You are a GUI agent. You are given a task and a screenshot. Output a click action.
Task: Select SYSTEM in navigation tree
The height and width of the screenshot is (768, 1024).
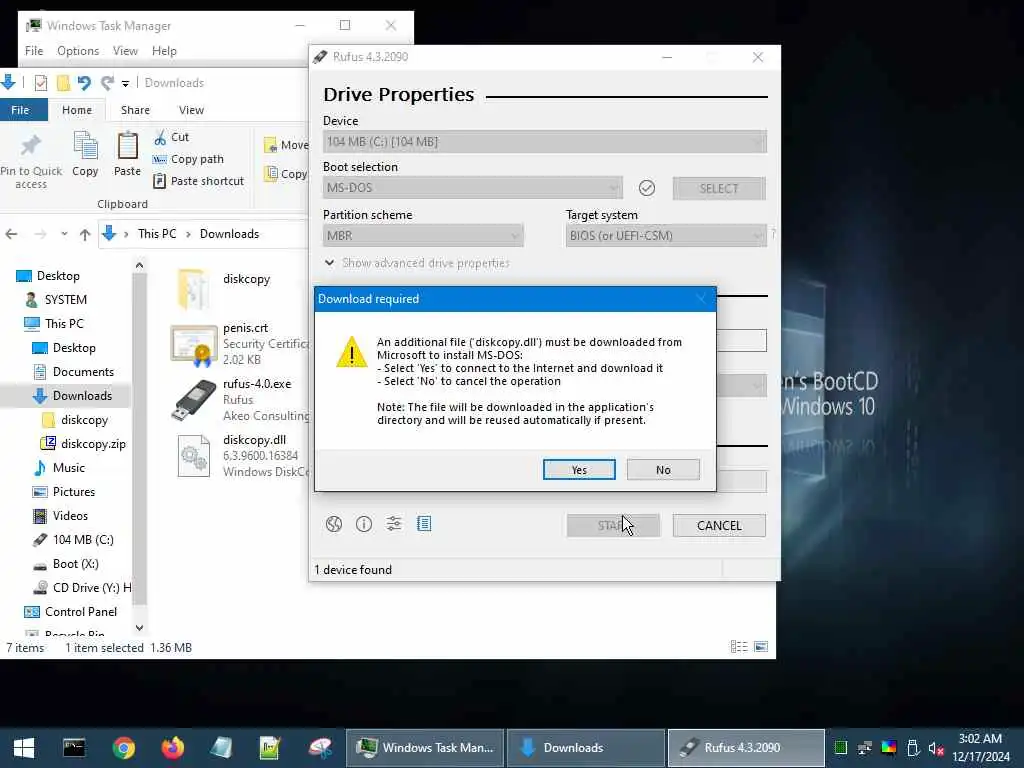(x=65, y=300)
